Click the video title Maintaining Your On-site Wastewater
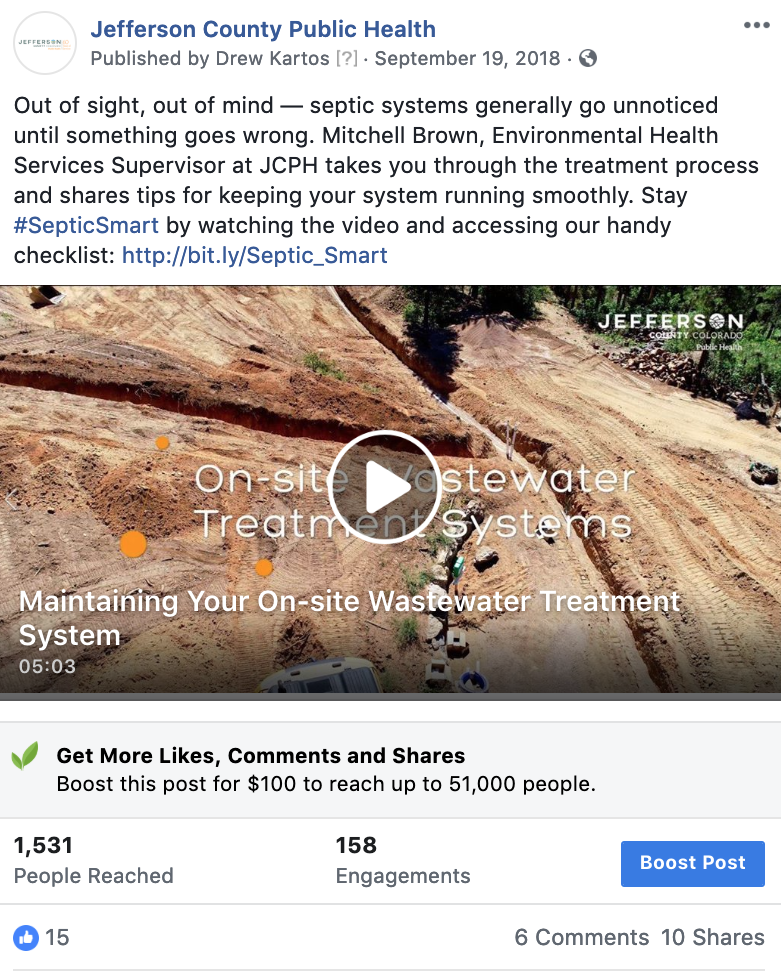 click(350, 618)
